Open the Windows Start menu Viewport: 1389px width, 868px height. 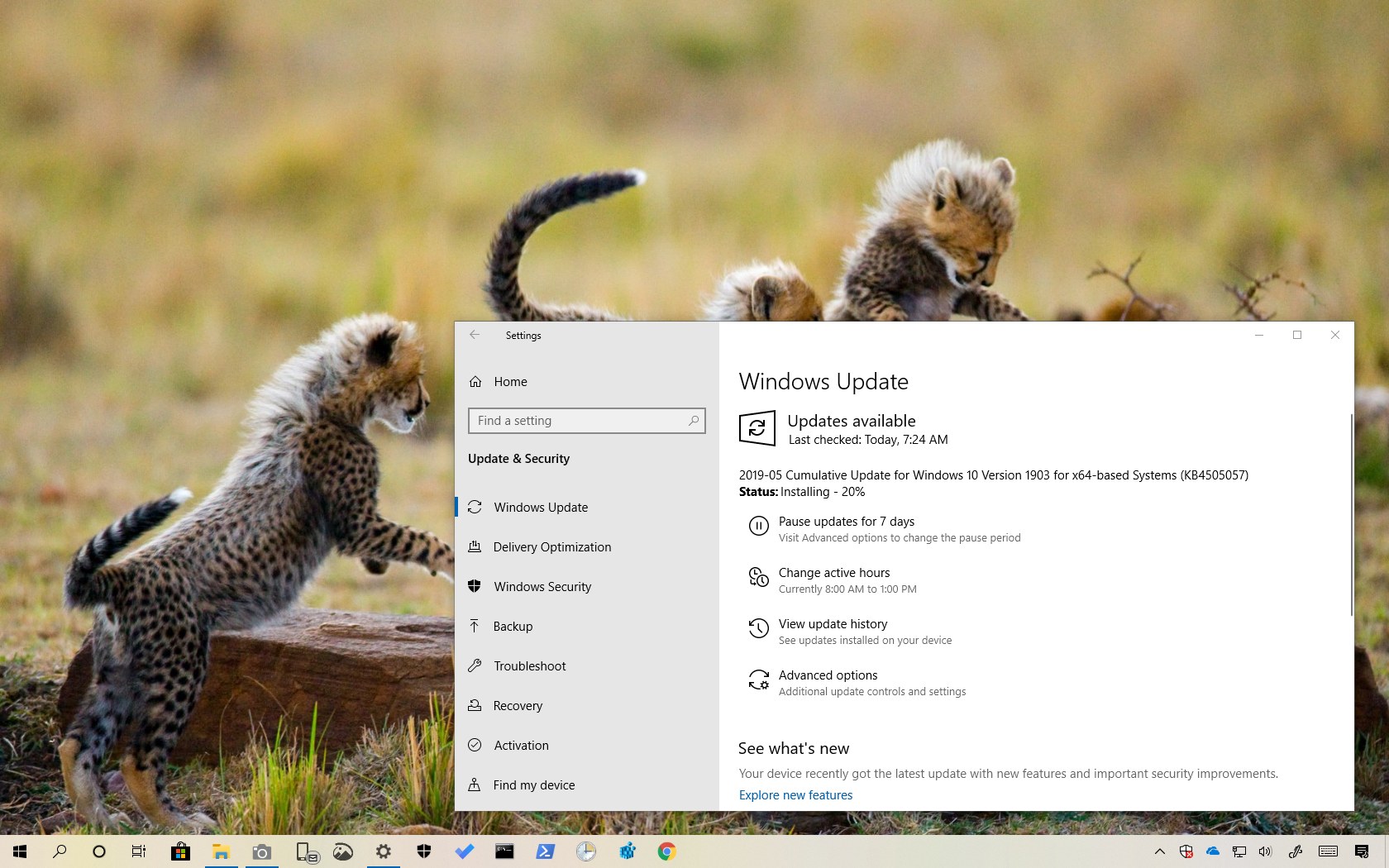click(x=20, y=851)
